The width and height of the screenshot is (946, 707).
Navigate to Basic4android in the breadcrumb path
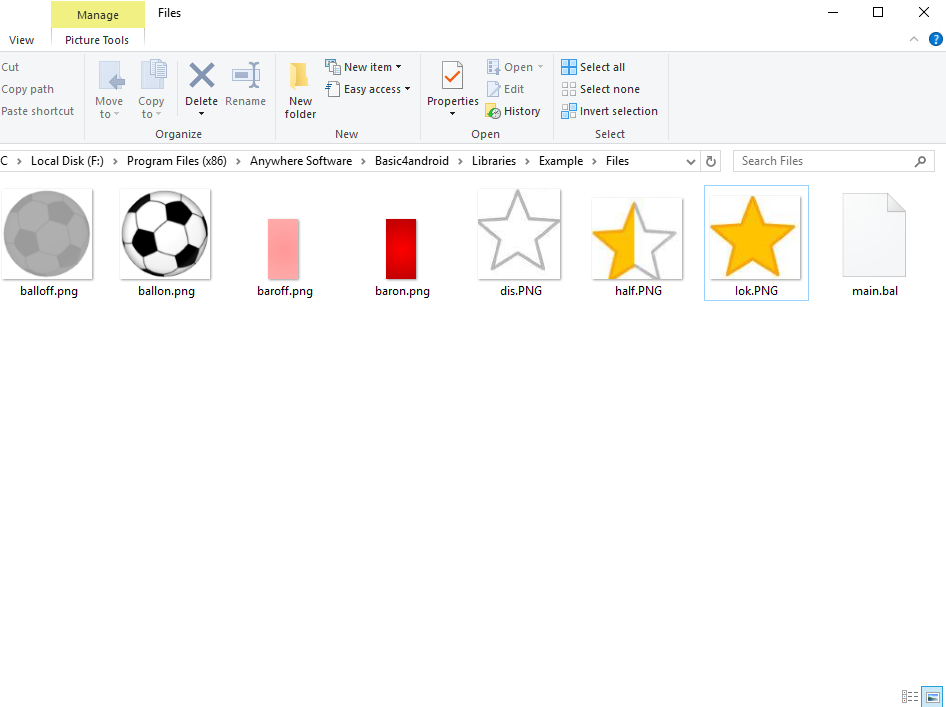click(412, 161)
